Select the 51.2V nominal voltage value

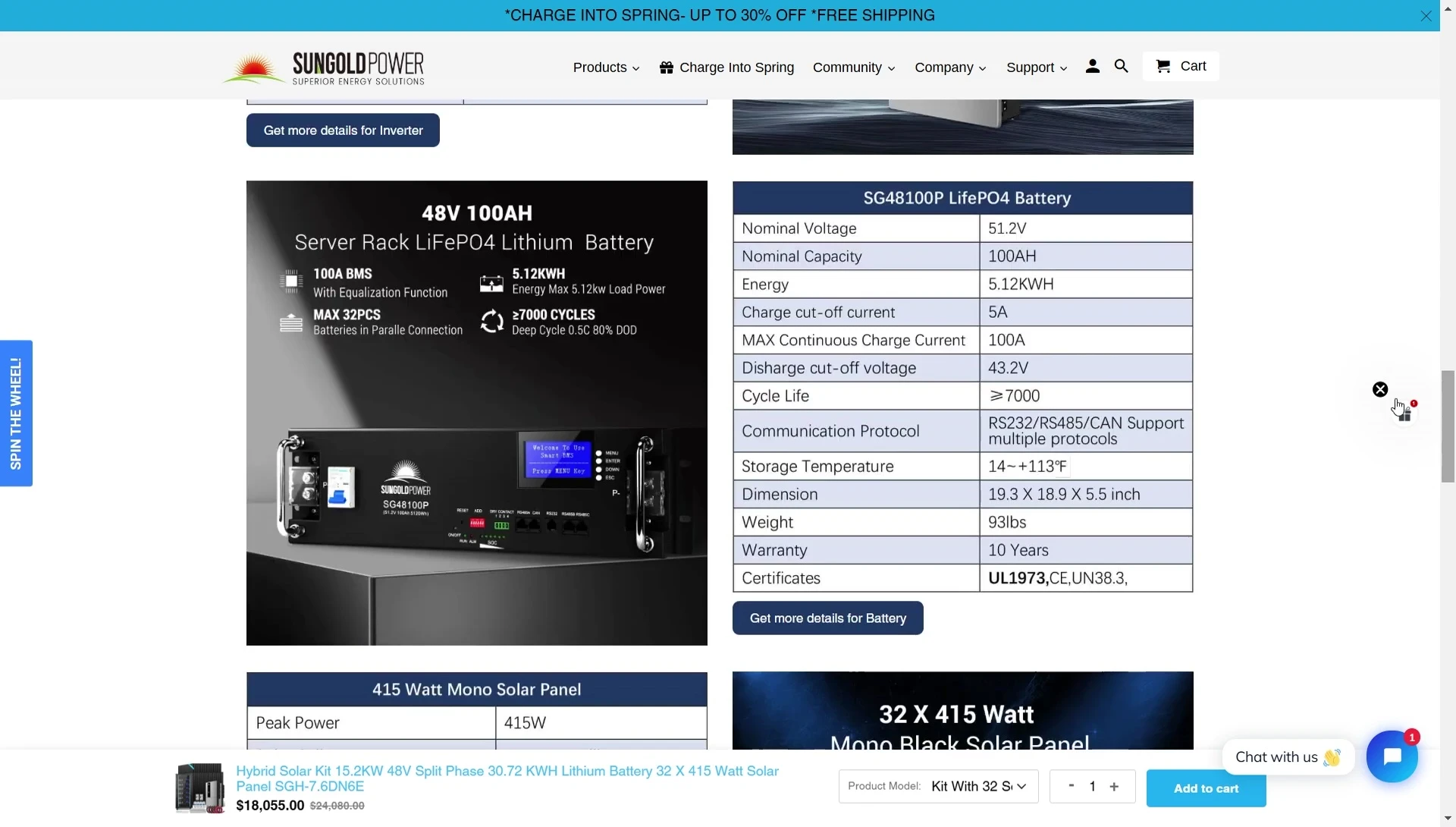click(1007, 228)
